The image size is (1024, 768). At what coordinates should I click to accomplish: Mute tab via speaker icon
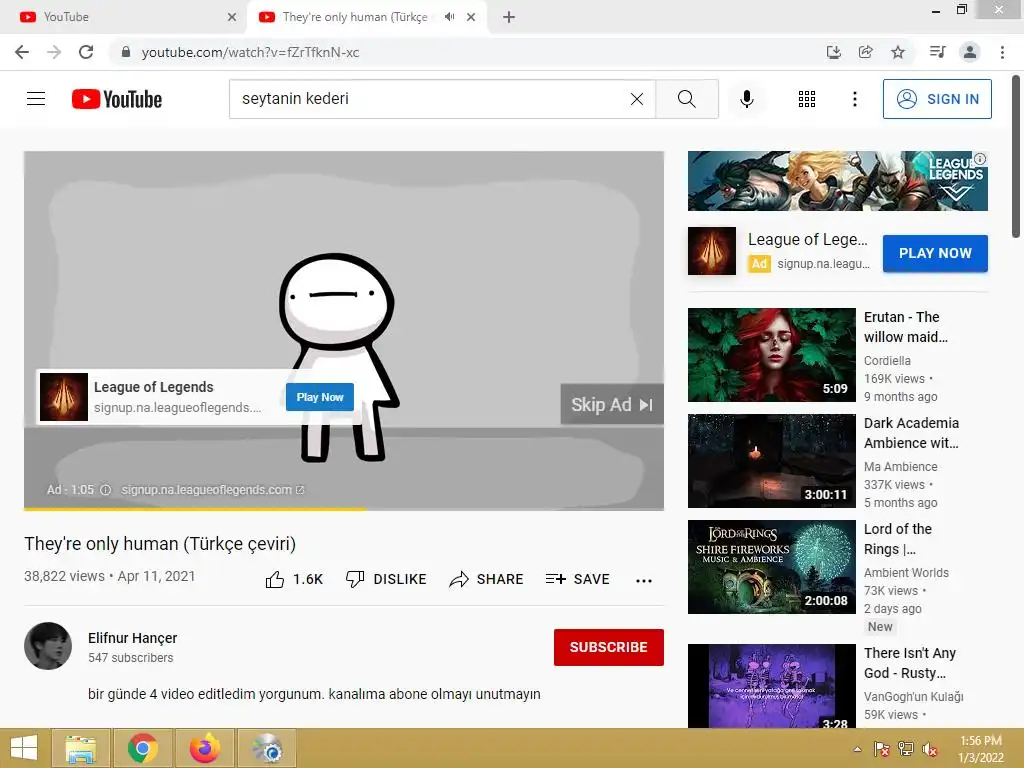point(449,17)
